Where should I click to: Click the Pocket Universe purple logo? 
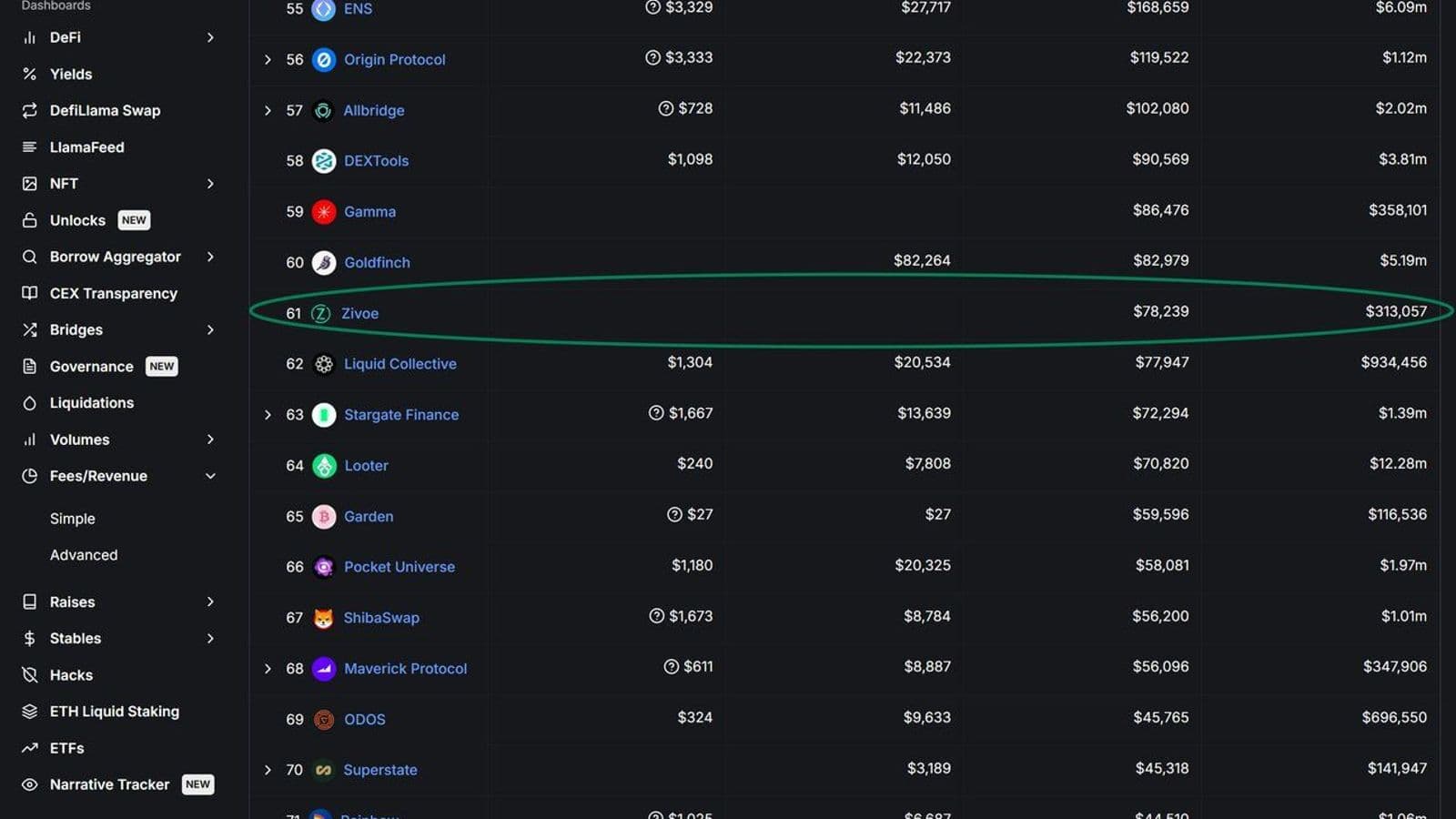coord(324,567)
